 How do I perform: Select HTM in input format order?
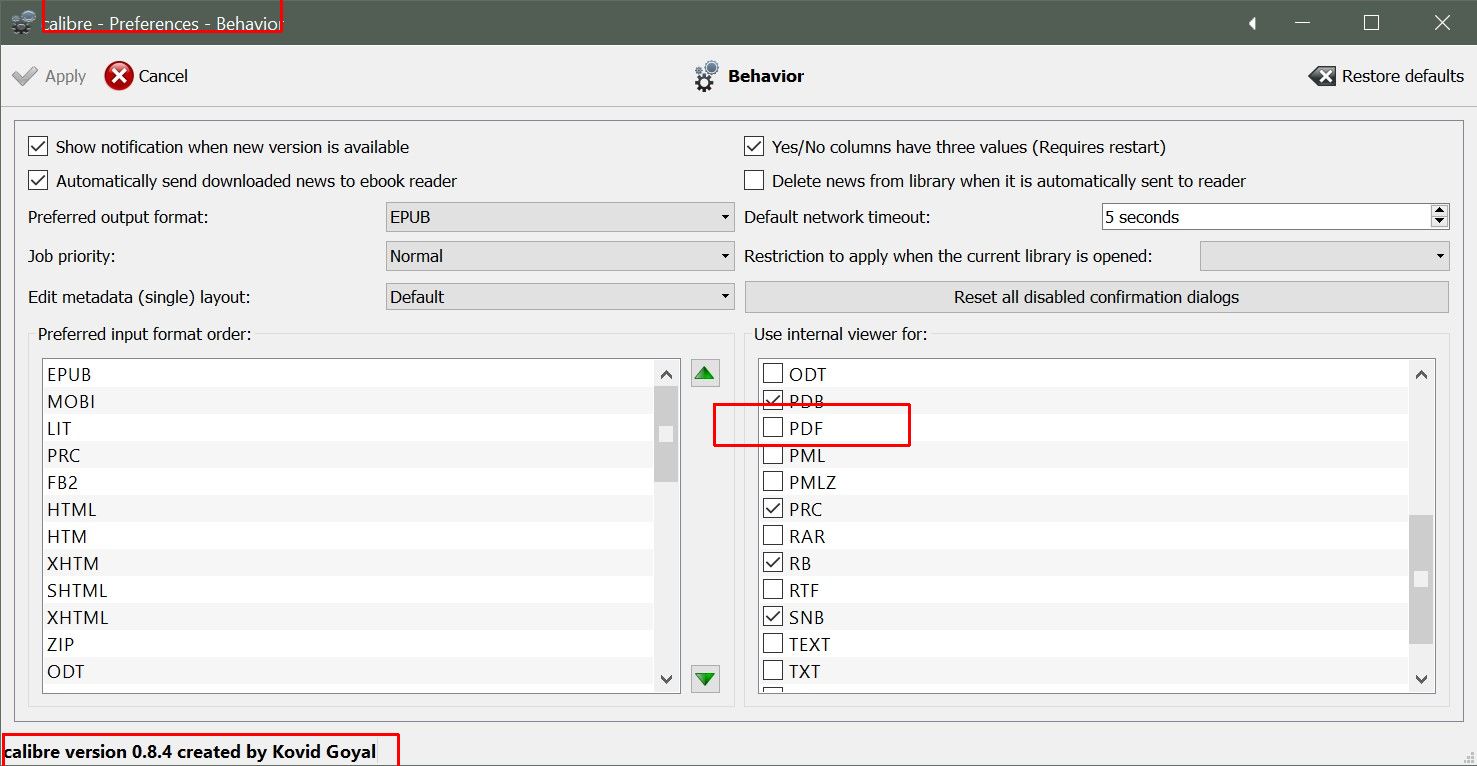348,536
